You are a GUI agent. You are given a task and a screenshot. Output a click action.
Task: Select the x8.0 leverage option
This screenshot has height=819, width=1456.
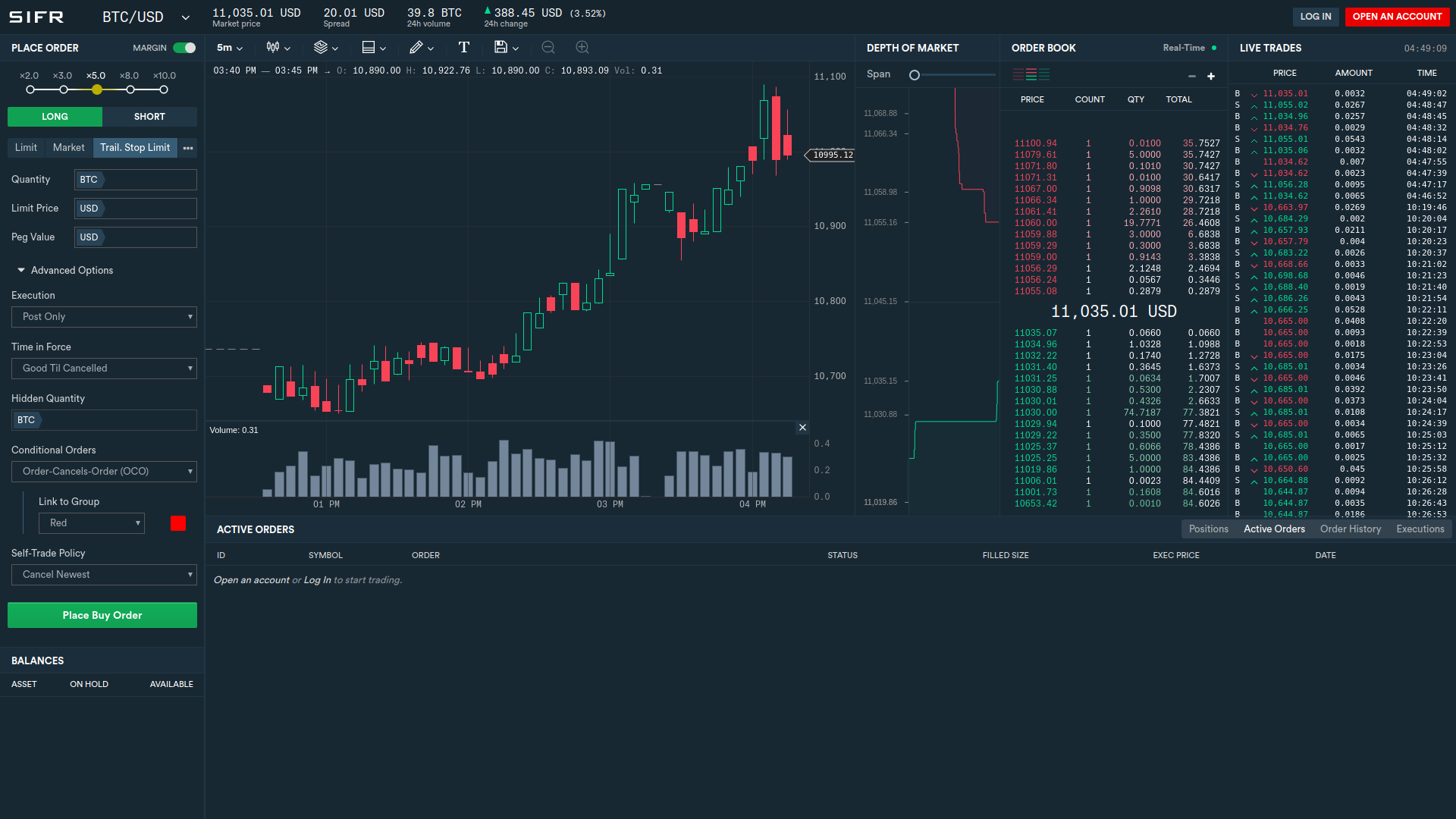click(130, 89)
